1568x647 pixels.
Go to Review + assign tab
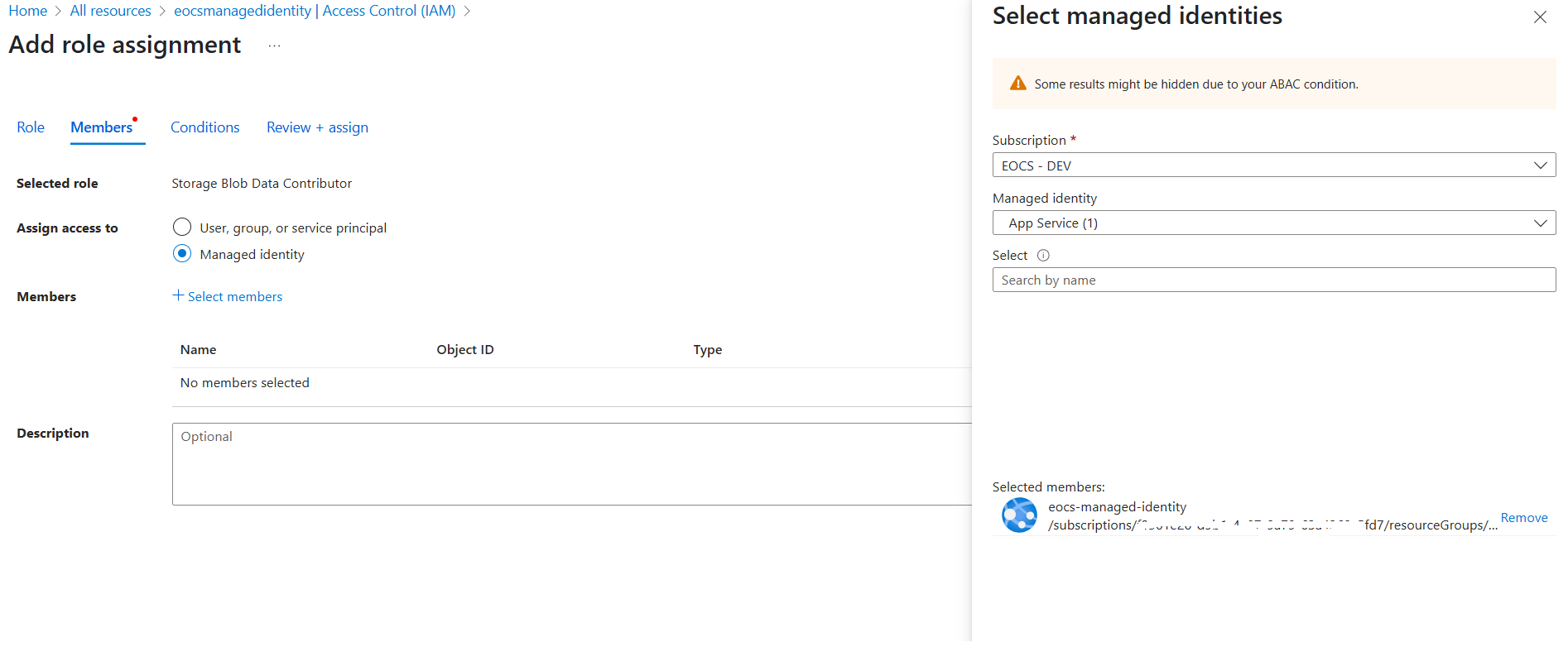pos(317,127)
